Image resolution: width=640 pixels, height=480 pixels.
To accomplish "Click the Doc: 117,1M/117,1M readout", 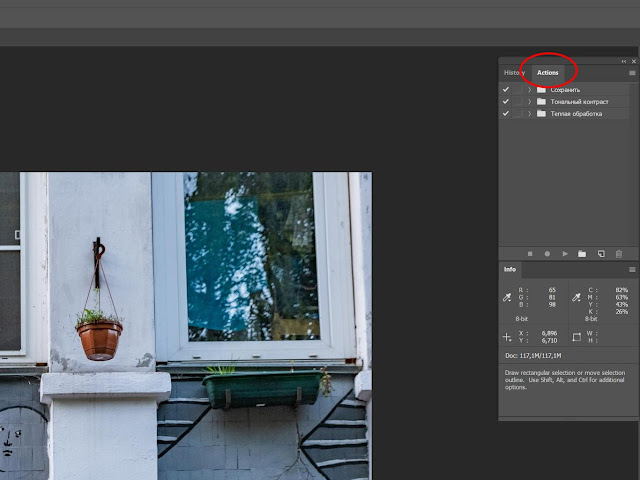I will coord(533,356).
